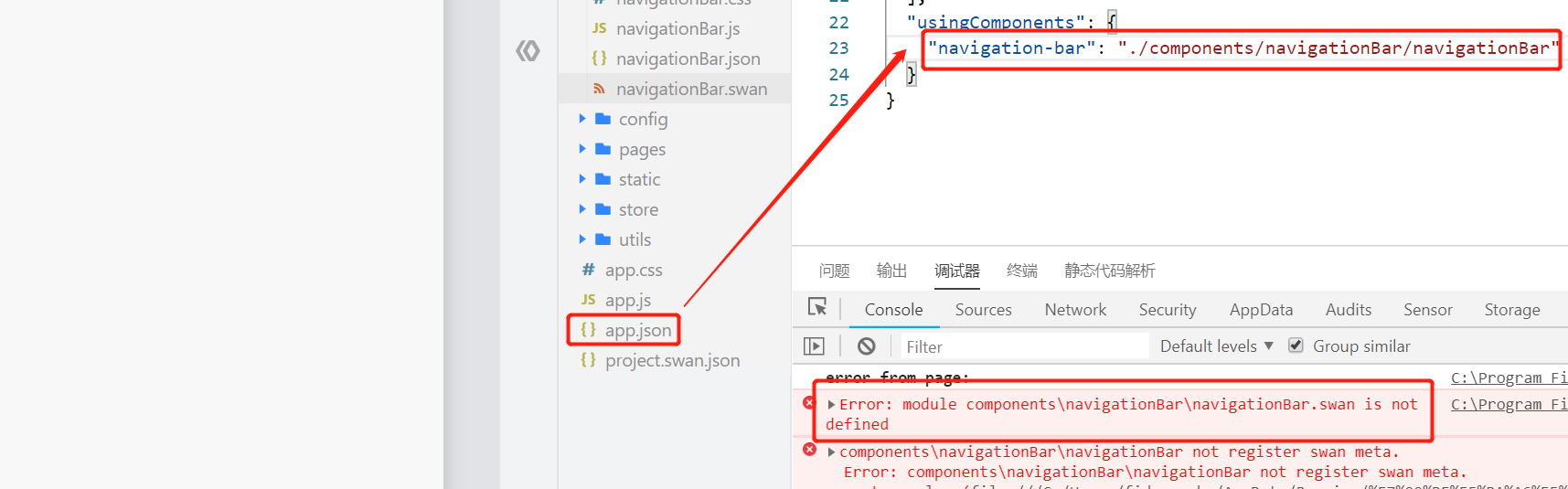Enable or disable Group similar checkbox
Image resolution: width=1568 pixels, height=489 pixels.
(x=1296, y=345)
